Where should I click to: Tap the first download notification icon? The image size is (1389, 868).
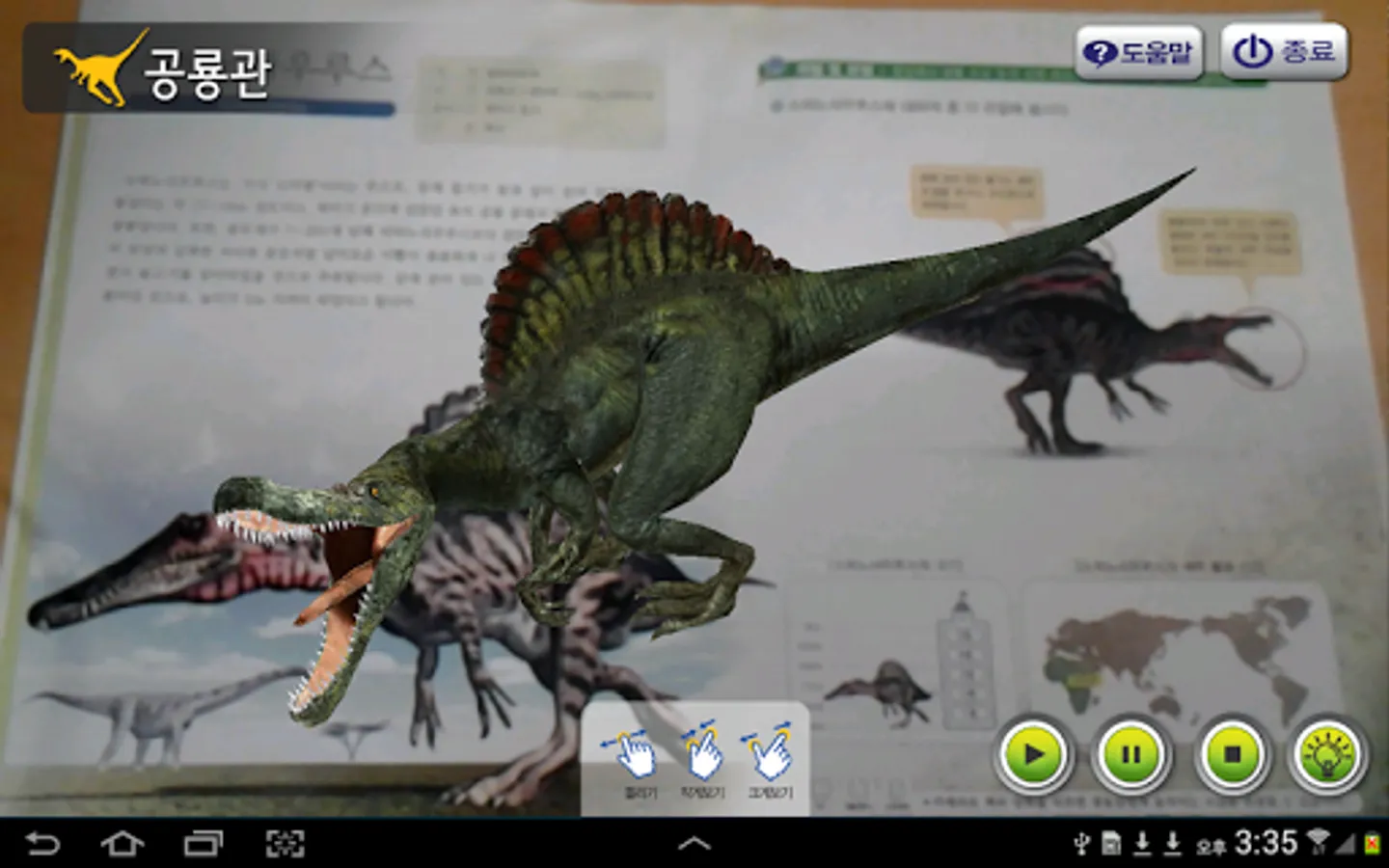(x=1142, y=845)
